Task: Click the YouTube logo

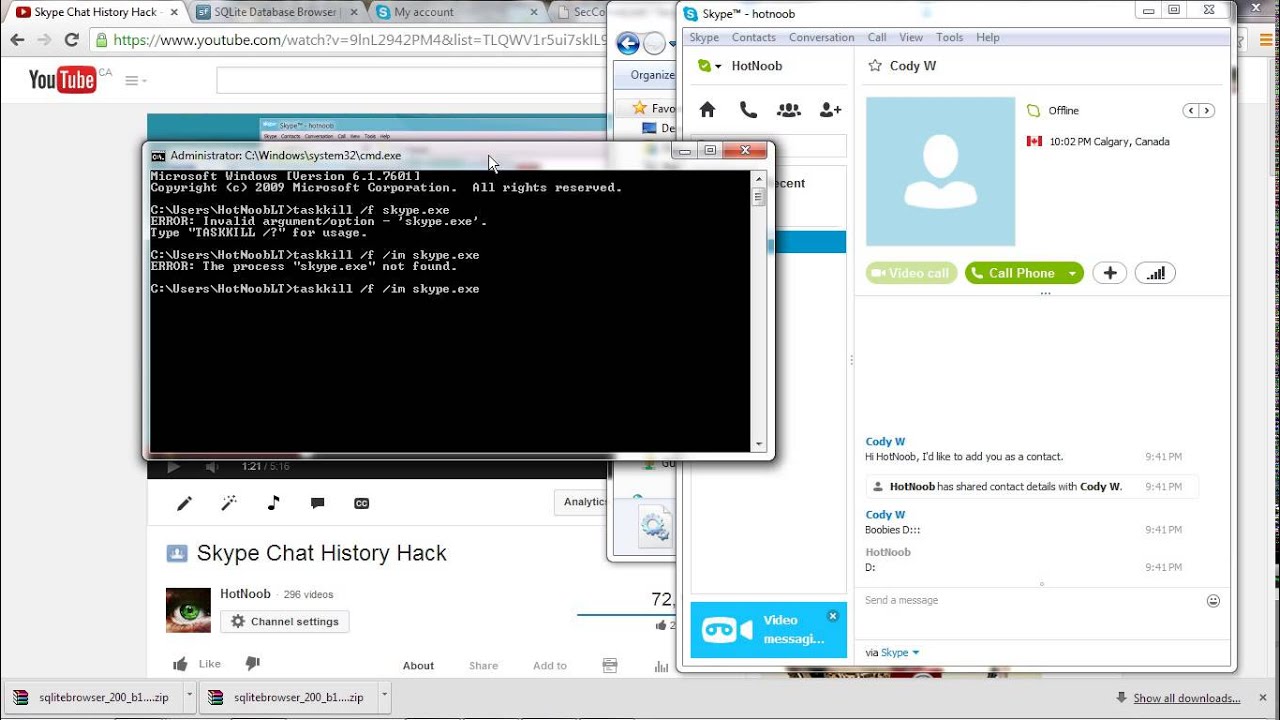Action: [x=62, y=80]
